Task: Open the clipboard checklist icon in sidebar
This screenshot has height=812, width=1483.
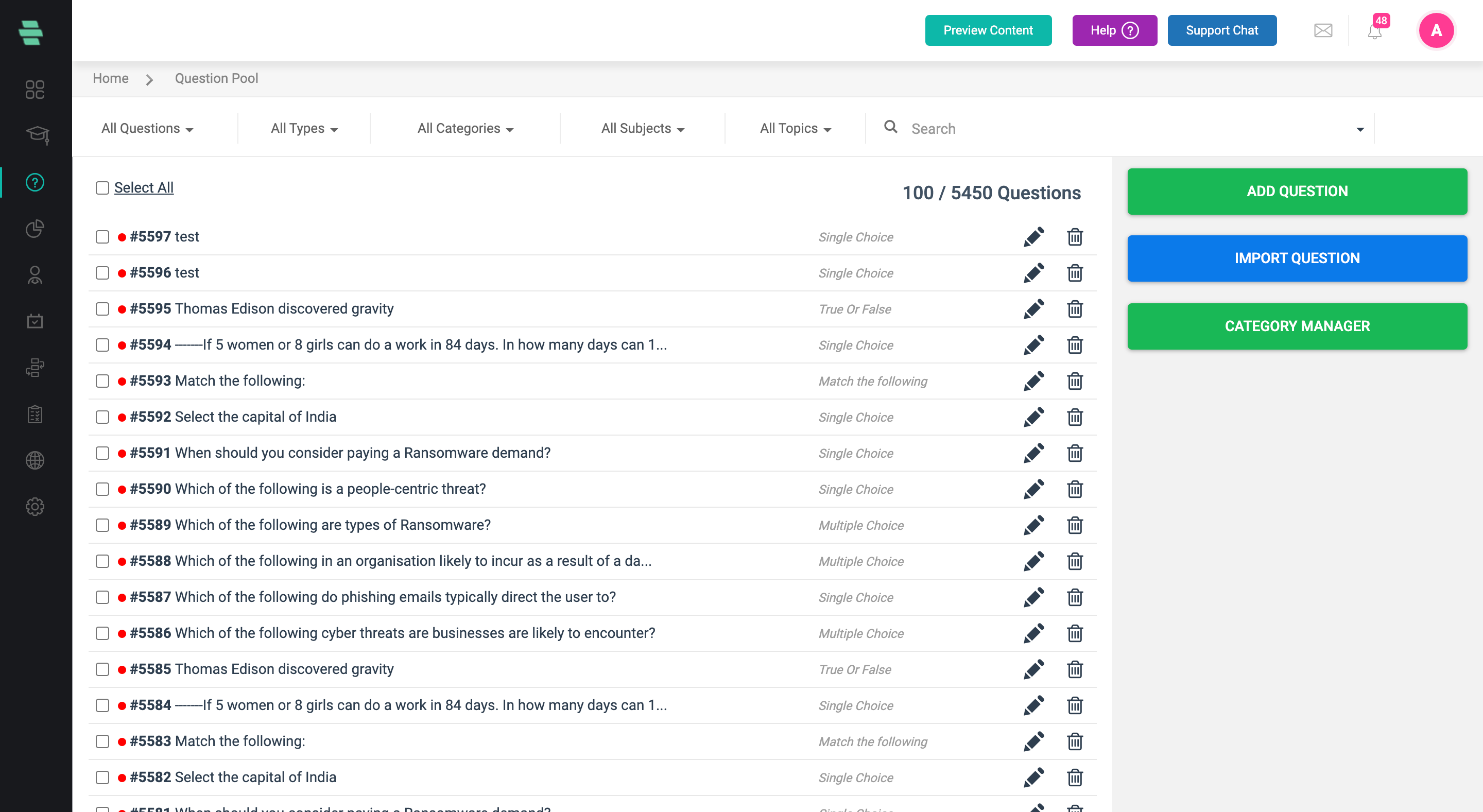Action: pyautogui.click(x=35, y=414)
